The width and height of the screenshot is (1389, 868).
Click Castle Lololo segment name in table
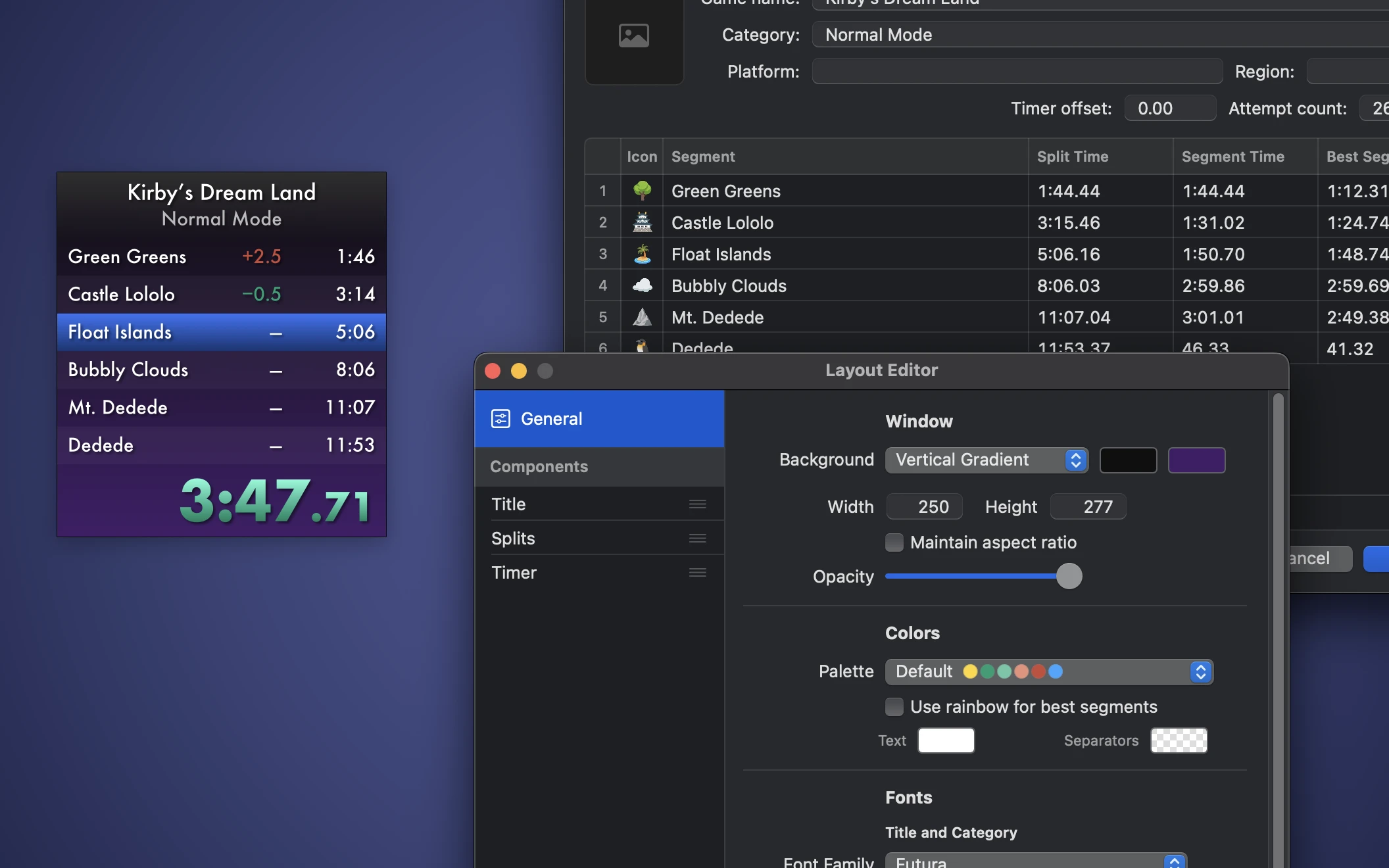pos(723,223)
